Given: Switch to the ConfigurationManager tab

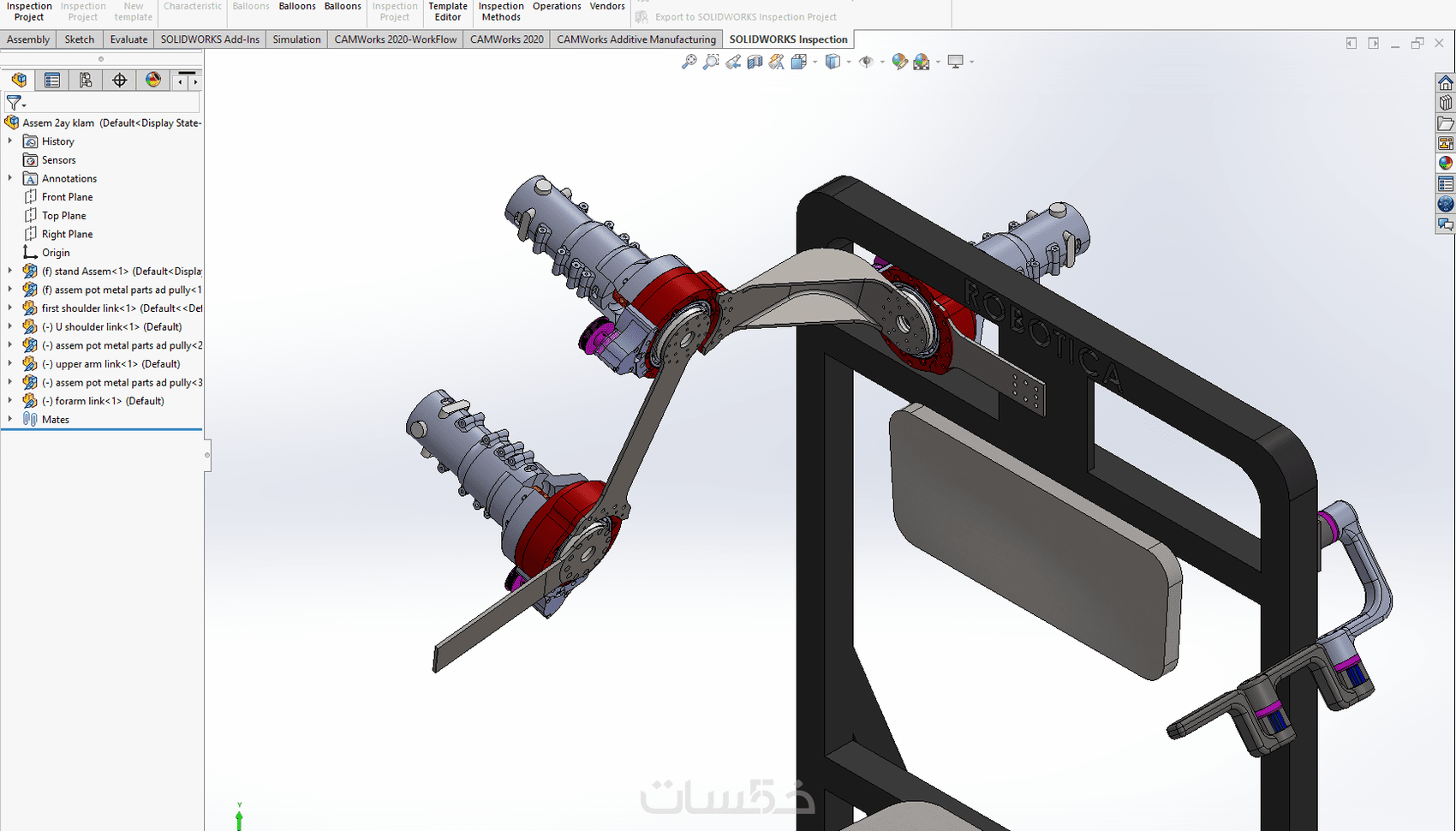Looking at the screenshot, I should coord(86,80).
